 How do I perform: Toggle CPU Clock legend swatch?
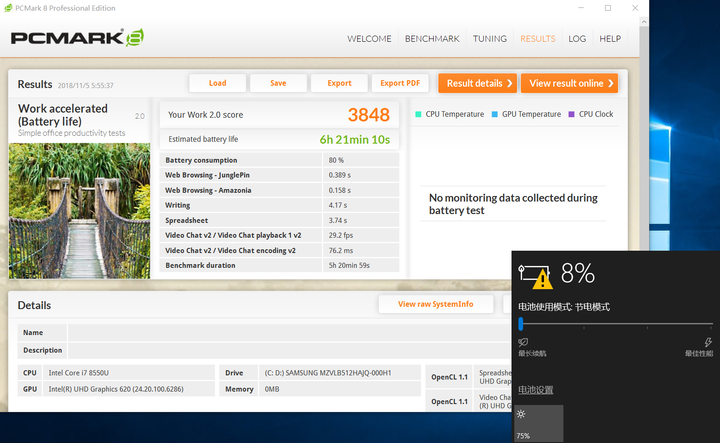coord(572,114)
